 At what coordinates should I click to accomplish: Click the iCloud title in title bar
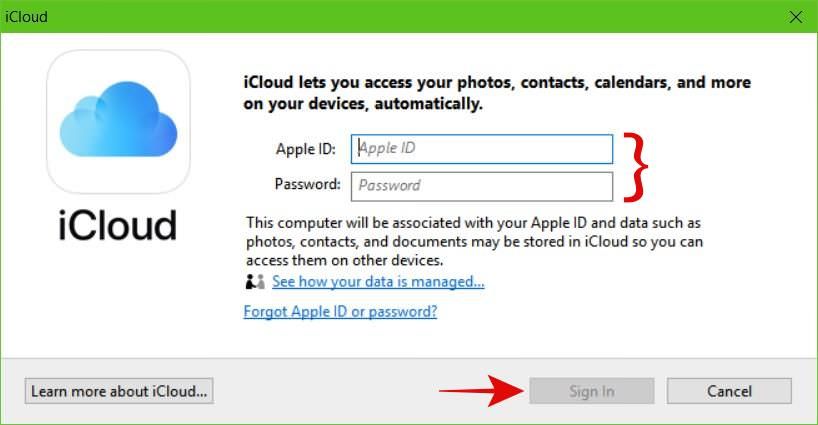(x=26, y=17)
